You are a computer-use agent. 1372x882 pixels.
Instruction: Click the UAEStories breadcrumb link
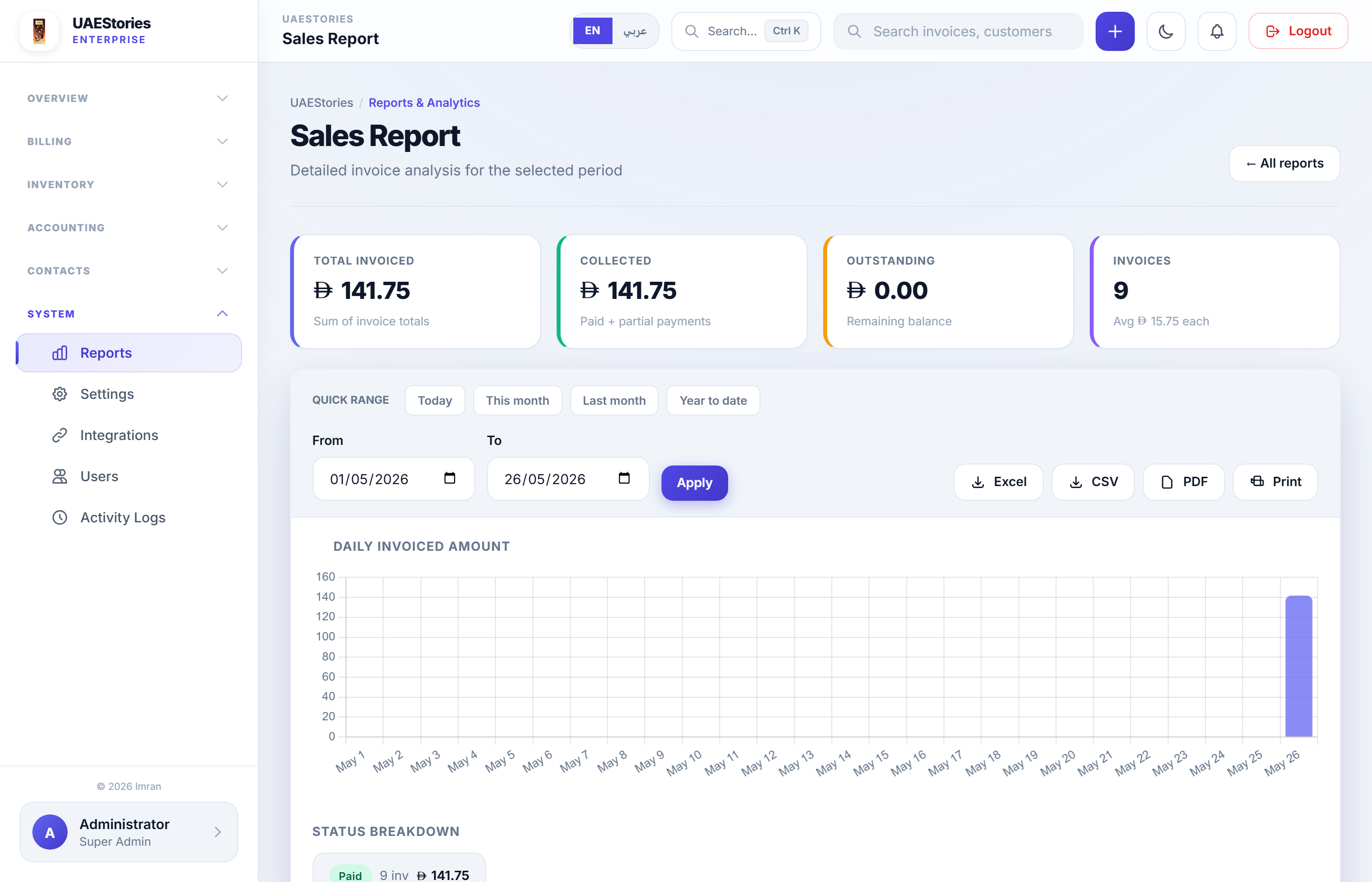321,102
